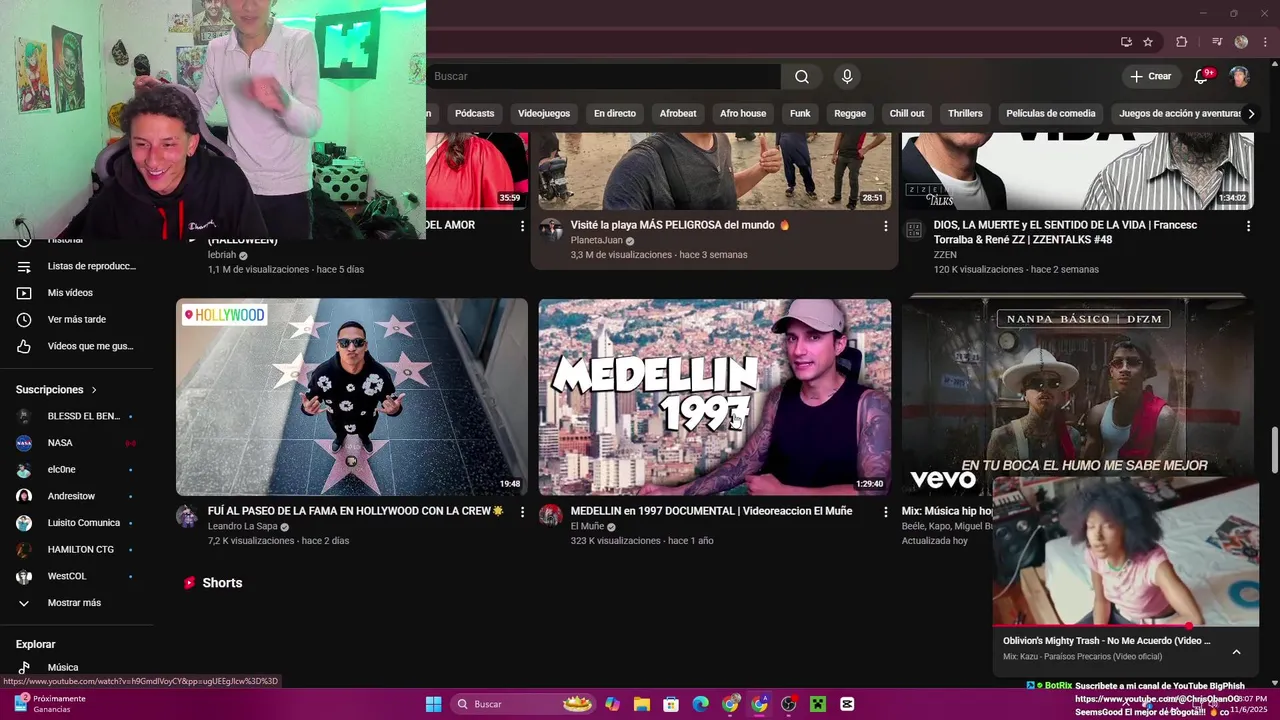This screenshot has width=1280, height=720.
Task: Open the Hollywood Walk of Fame thumbnail
Action: [x=352, y=397]
